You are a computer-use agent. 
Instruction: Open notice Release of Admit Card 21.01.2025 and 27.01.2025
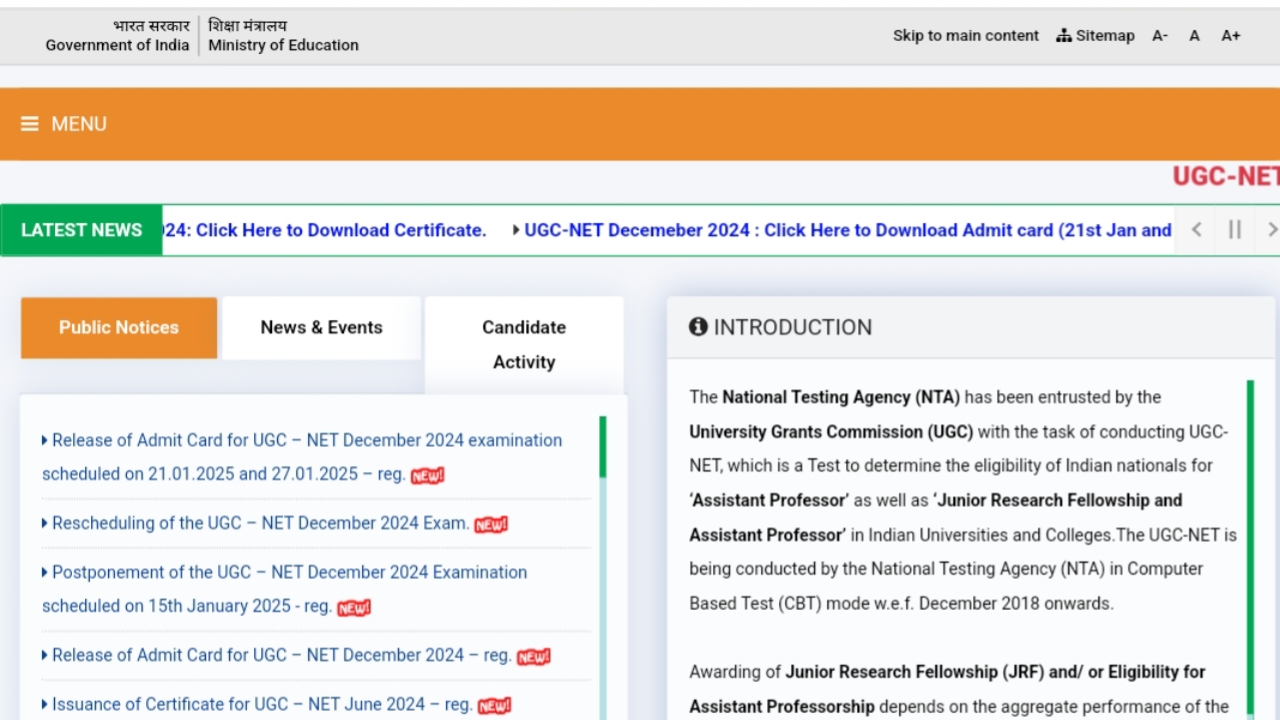pos(302,457)
